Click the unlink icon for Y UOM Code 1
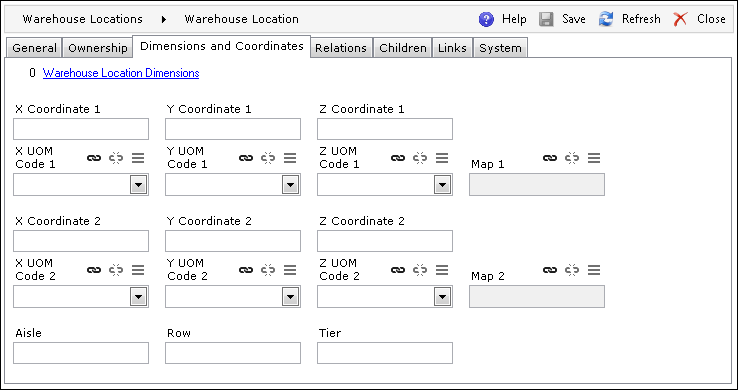Viewport: 738px width, 390px height. (x=268, y=159)
